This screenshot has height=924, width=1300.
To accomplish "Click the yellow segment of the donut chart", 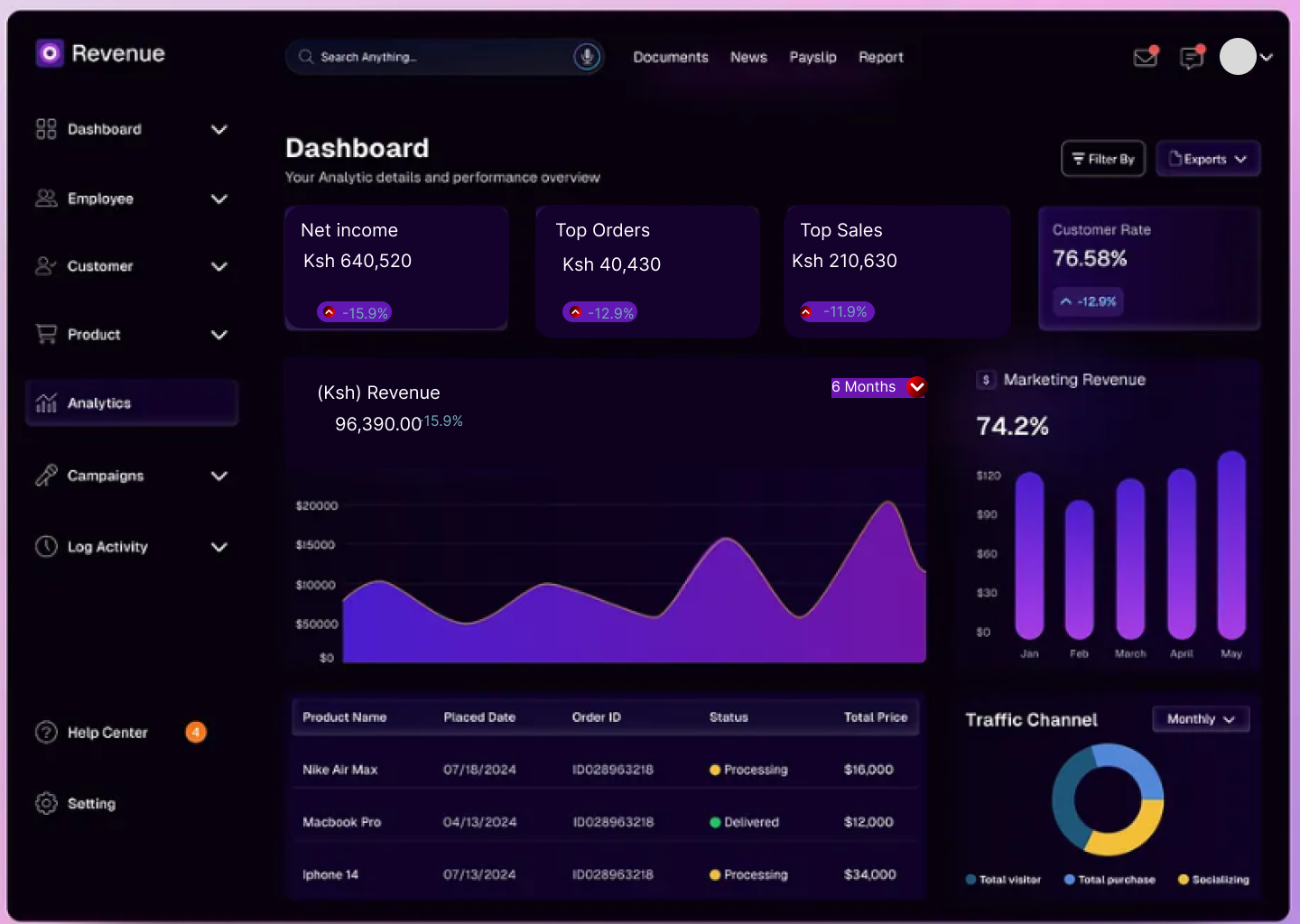I will coord(1128,832).
